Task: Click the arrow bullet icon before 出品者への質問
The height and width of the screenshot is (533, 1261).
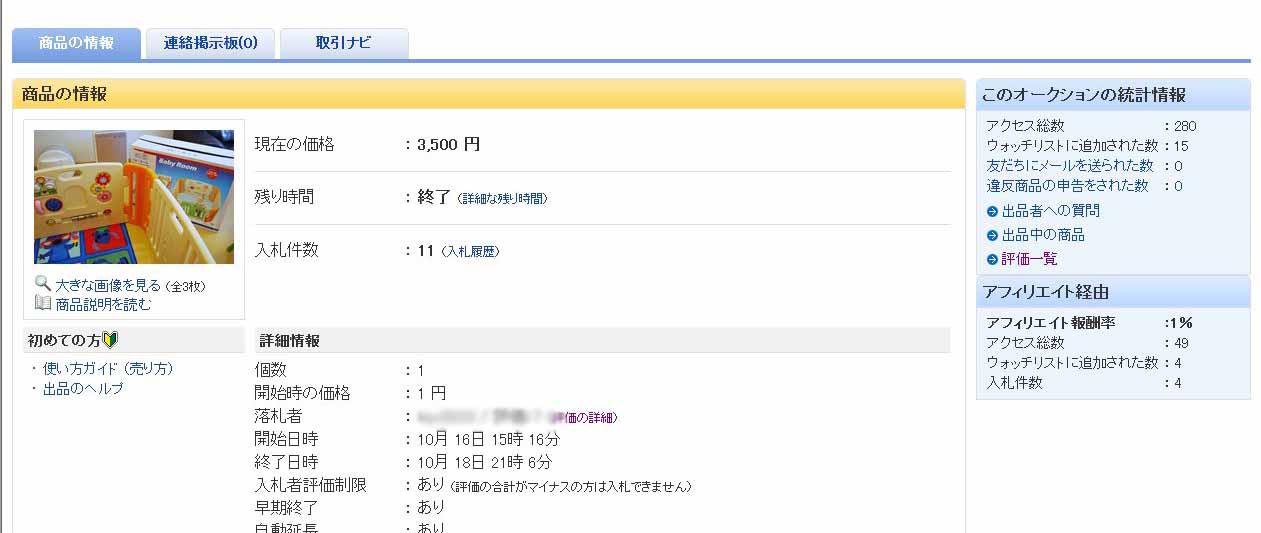Action: click(x=992, y=211)
